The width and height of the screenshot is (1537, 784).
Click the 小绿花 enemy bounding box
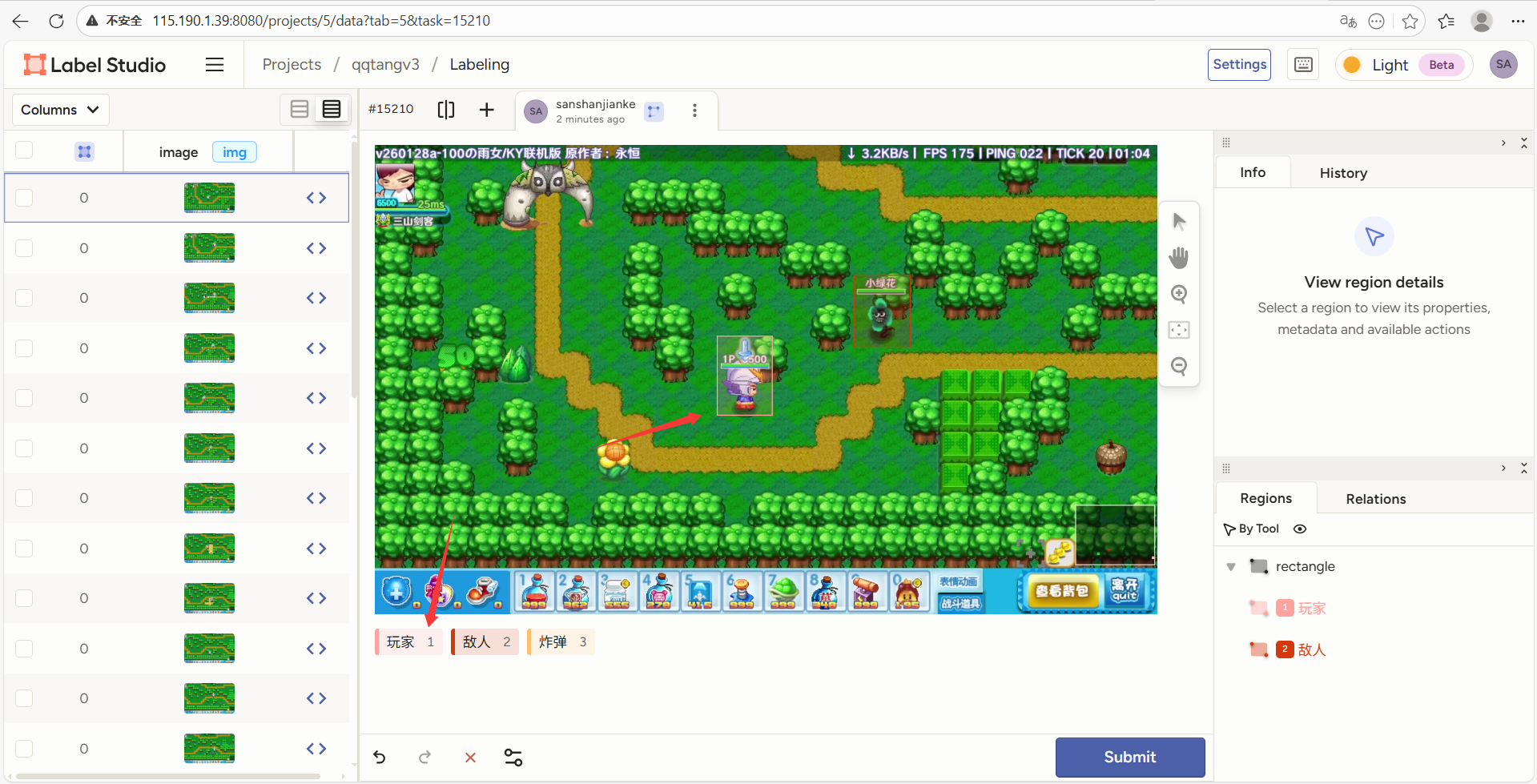tap(881, 311)
